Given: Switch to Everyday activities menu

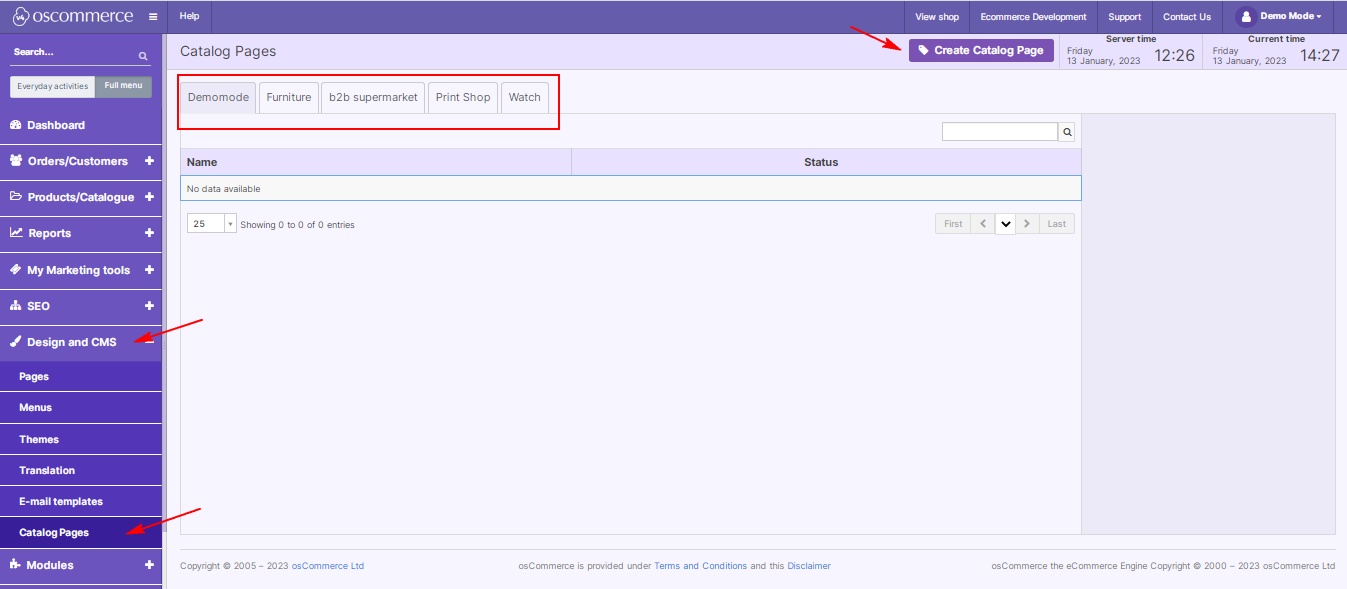Looking at the screenshot, I should (x=53, y=86).
